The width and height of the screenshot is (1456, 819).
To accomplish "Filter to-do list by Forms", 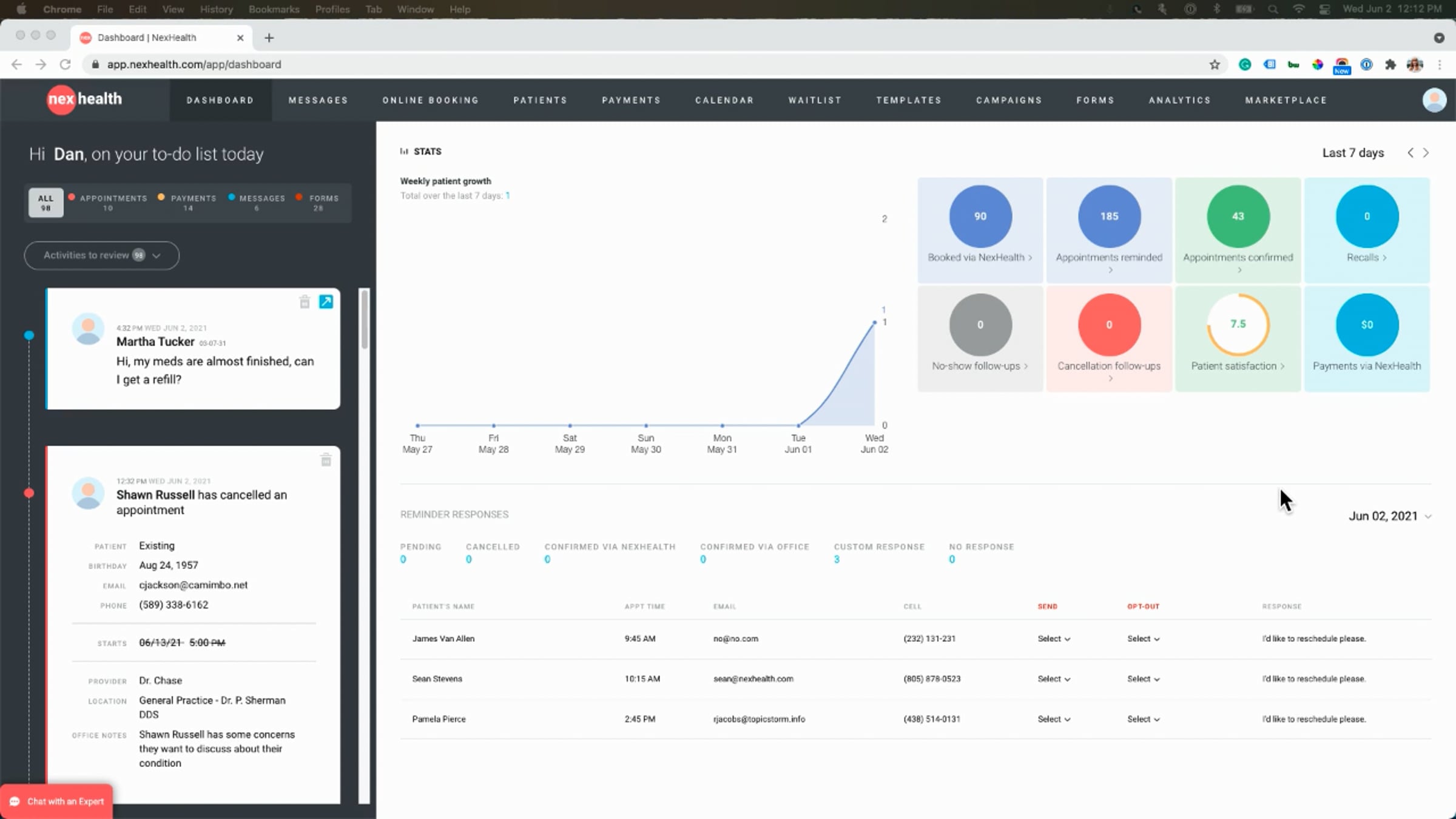I will point(317,203).
